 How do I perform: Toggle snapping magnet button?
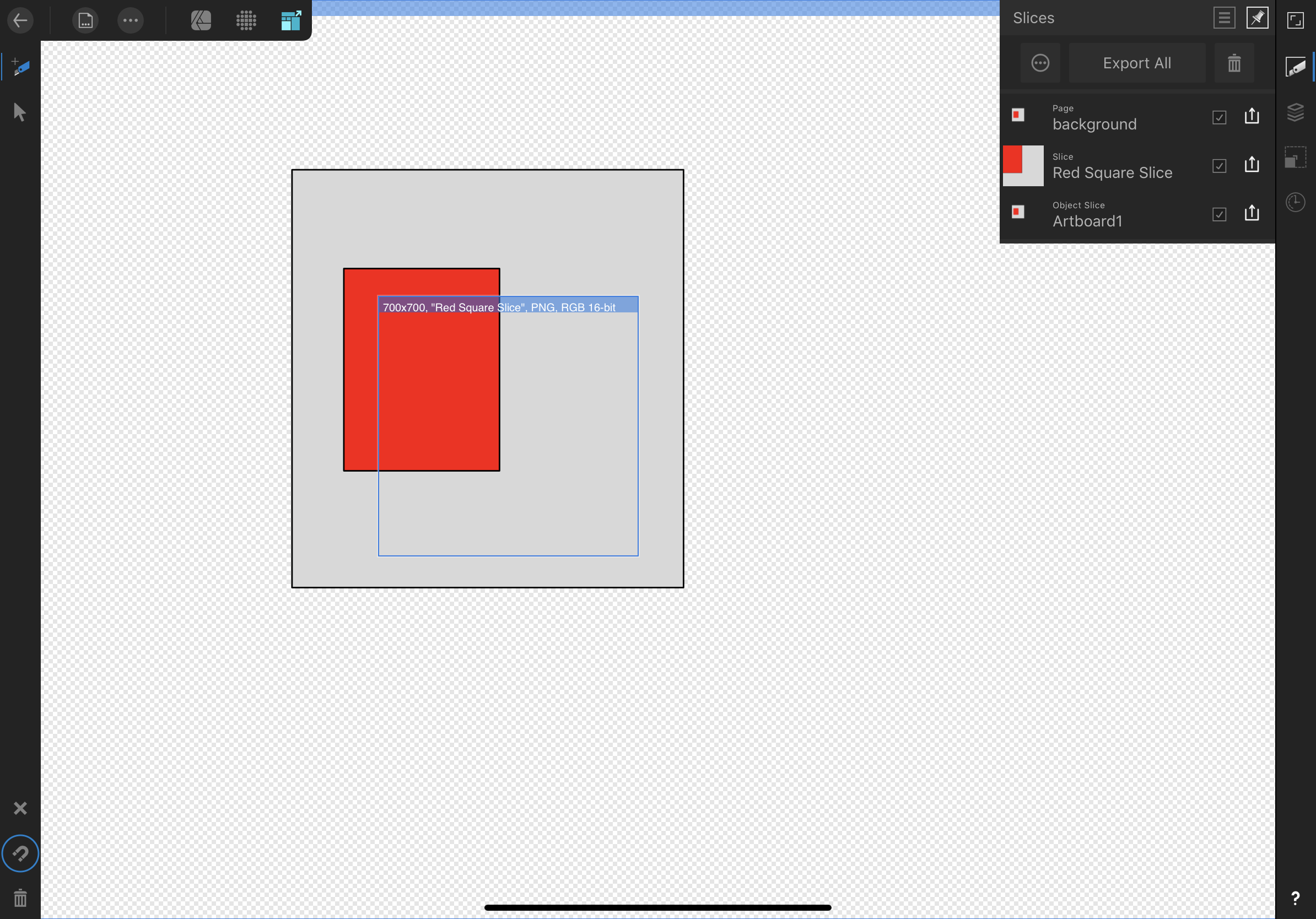[x=20, y=853]
